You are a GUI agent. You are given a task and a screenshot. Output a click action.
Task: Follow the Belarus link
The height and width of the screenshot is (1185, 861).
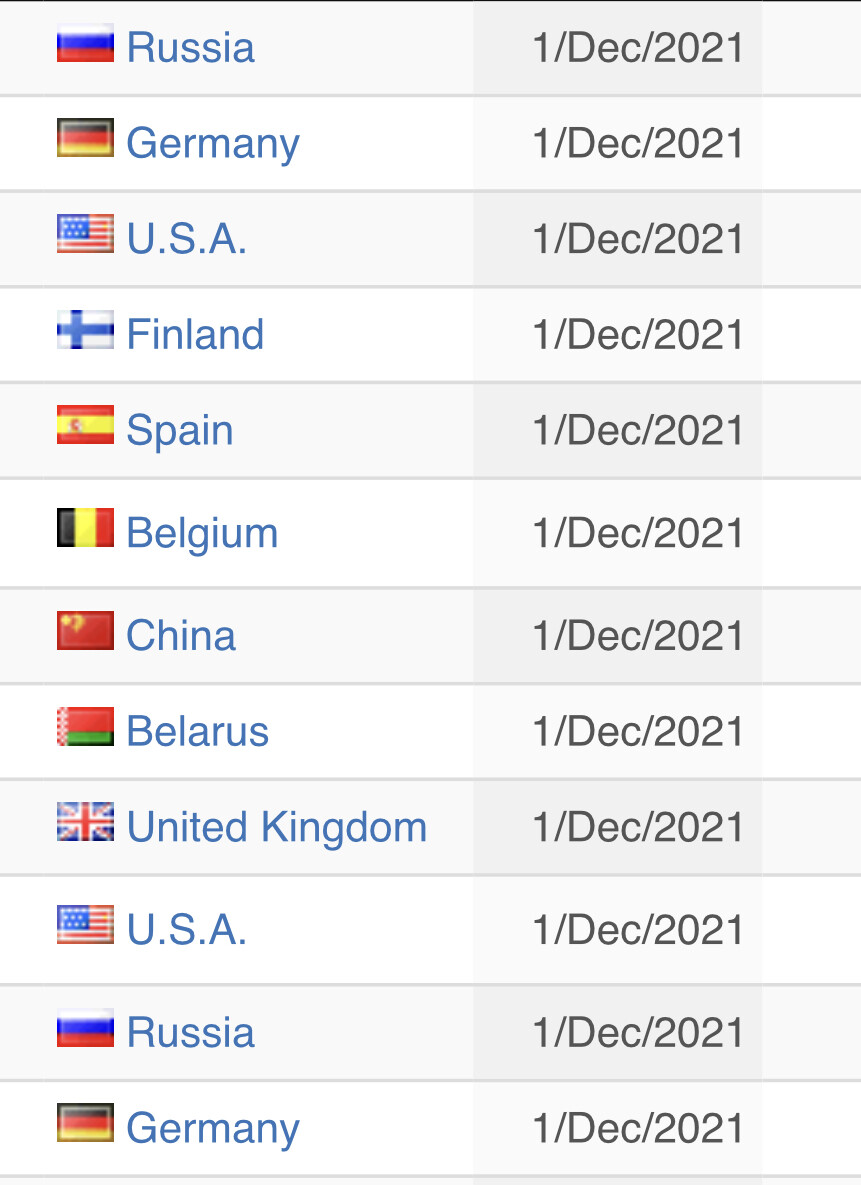coord(197,731)
